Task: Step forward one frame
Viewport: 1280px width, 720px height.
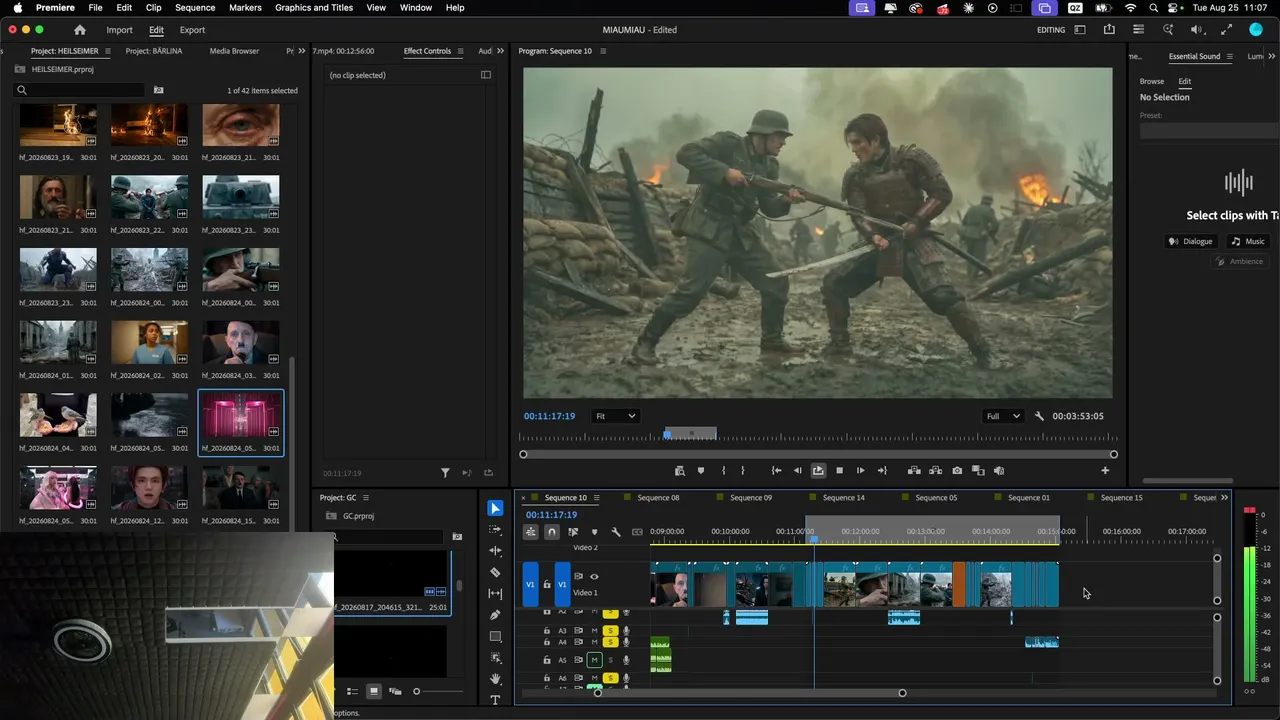Action: click(860, 471)
